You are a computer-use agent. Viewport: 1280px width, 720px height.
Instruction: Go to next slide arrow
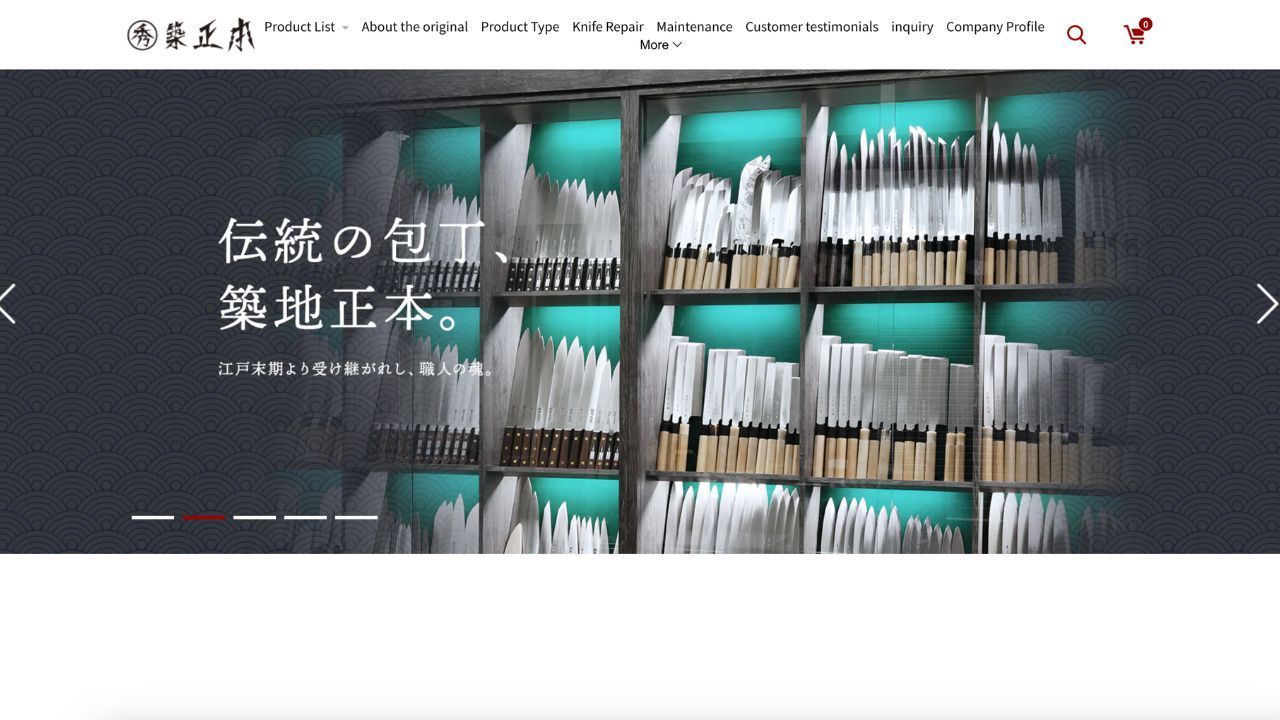click(1267, 304)
